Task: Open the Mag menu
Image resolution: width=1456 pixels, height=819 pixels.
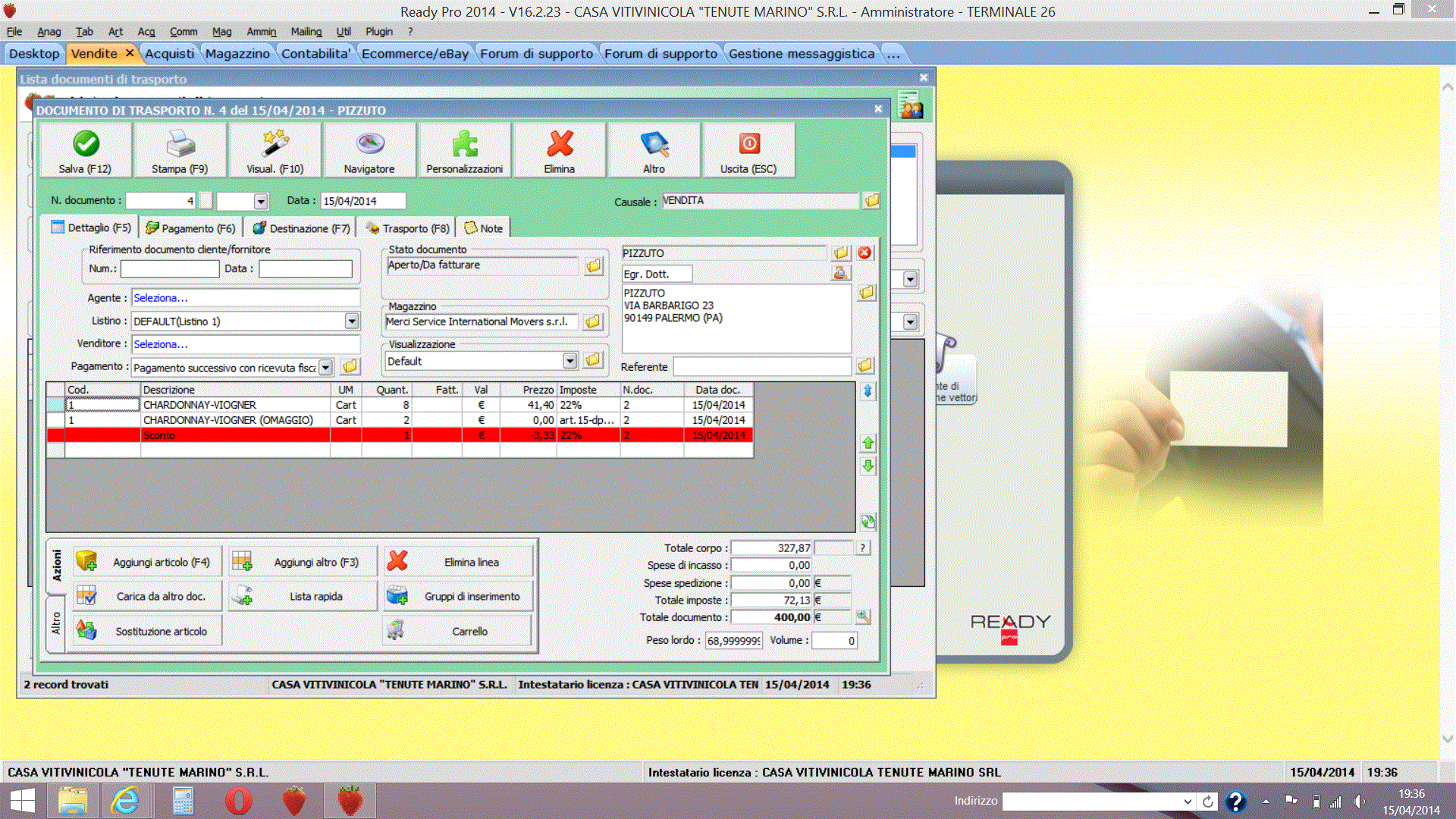Action: point(221,32)
